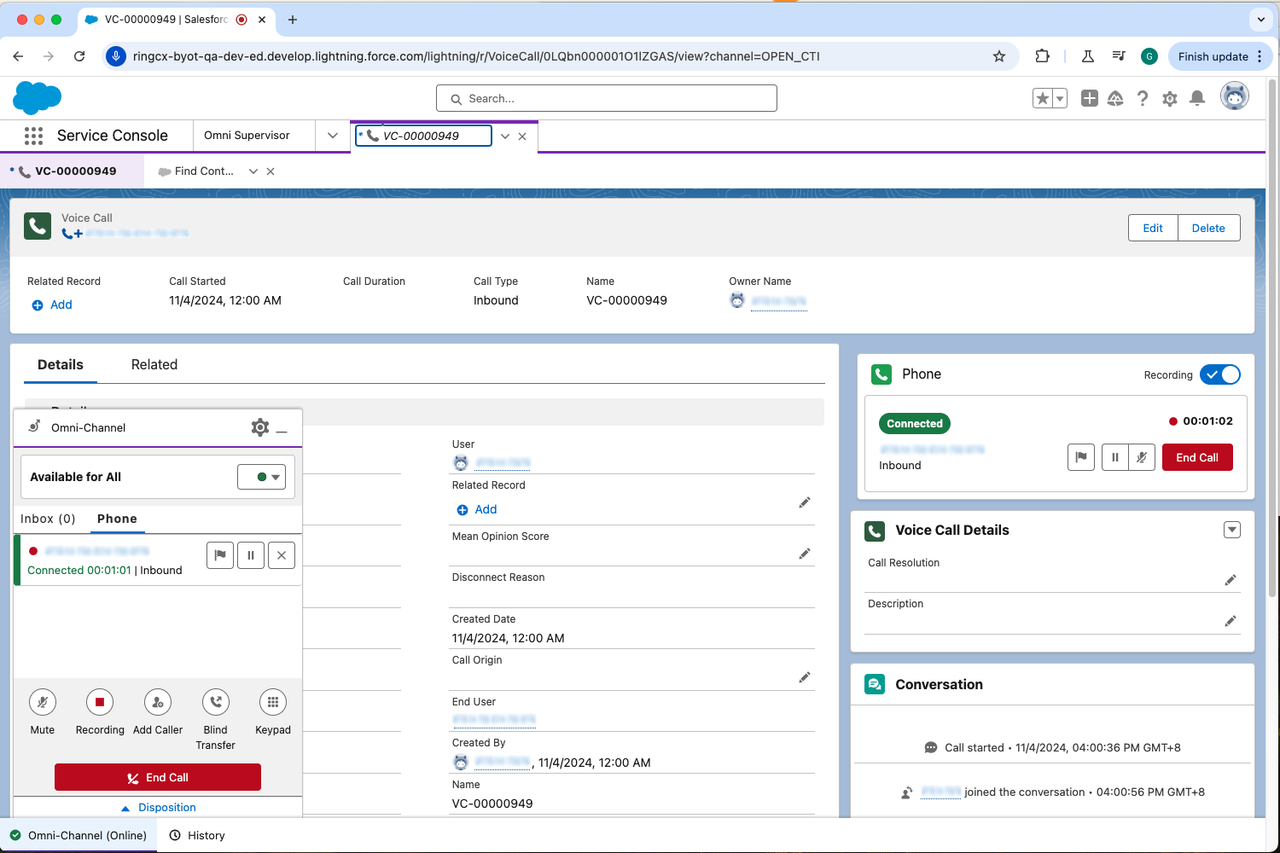Viewport: 1280px width, 853px height.
Task: Click the Edit button
Action: click(x=1152, y=228)
